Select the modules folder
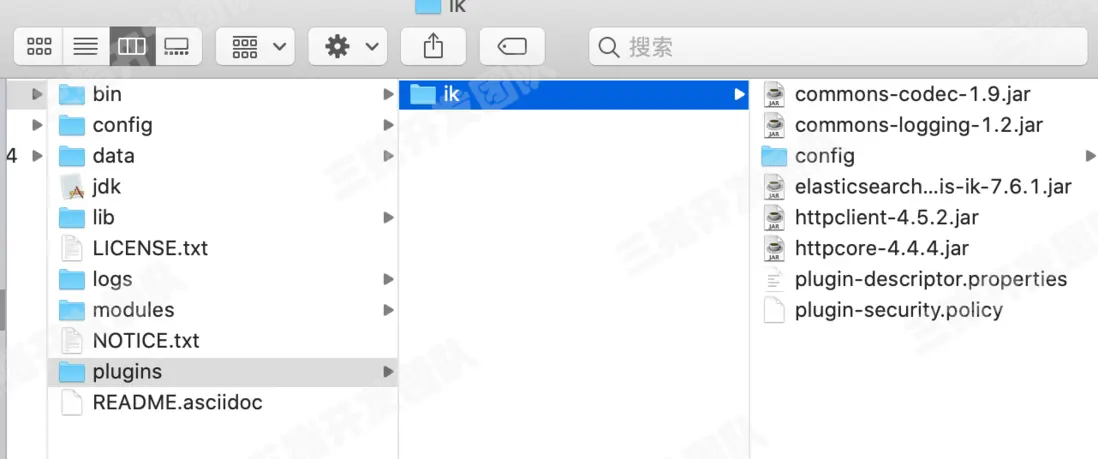 (x=223, y=310)
